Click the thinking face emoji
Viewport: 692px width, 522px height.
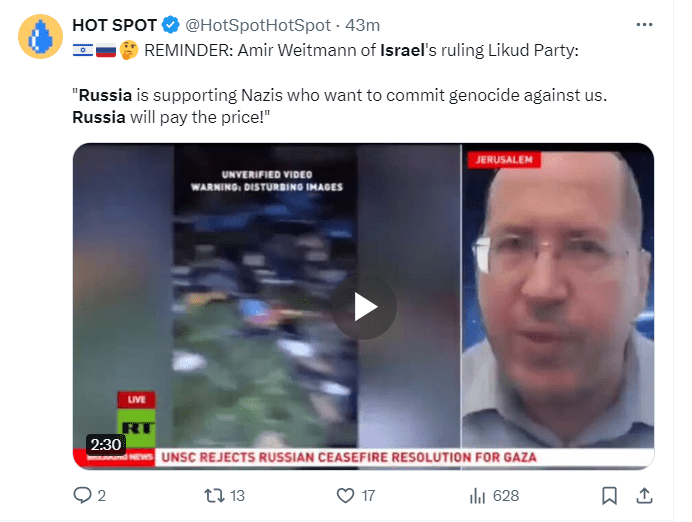(x=129, y=50)
